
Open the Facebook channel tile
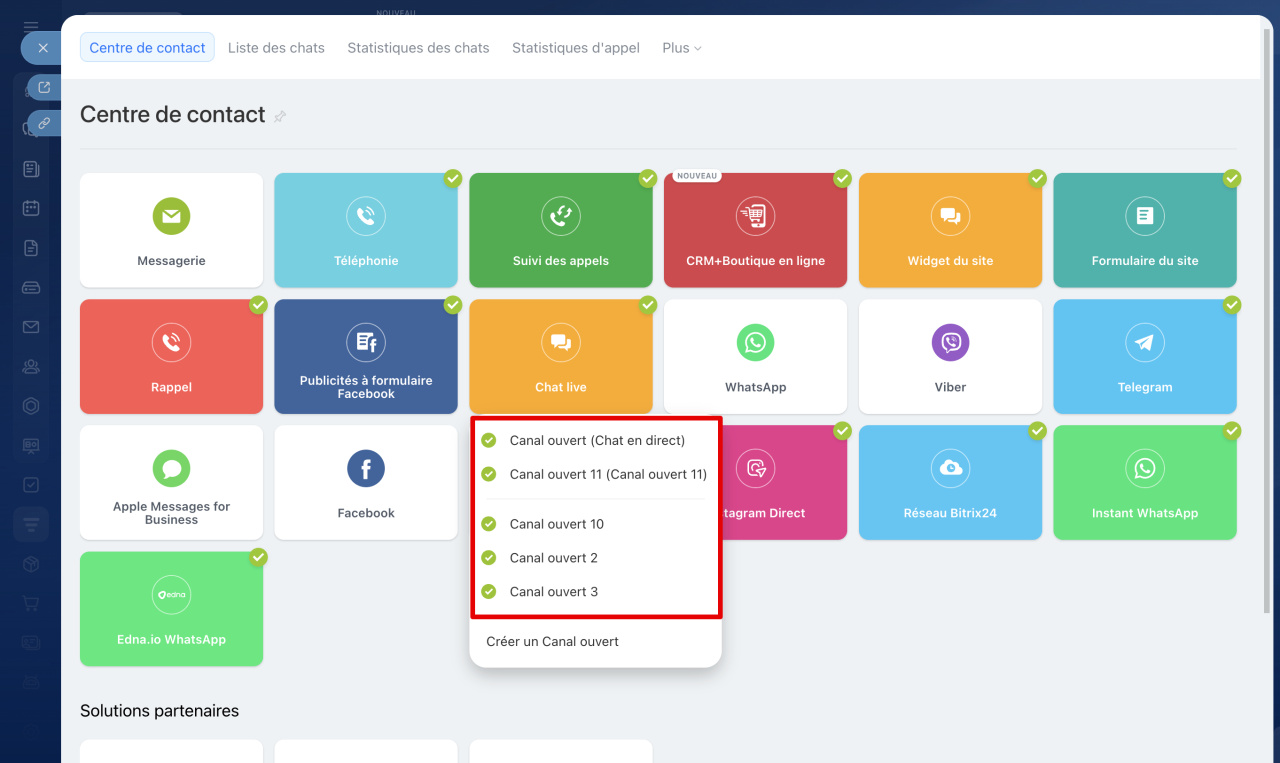(365, 482)
